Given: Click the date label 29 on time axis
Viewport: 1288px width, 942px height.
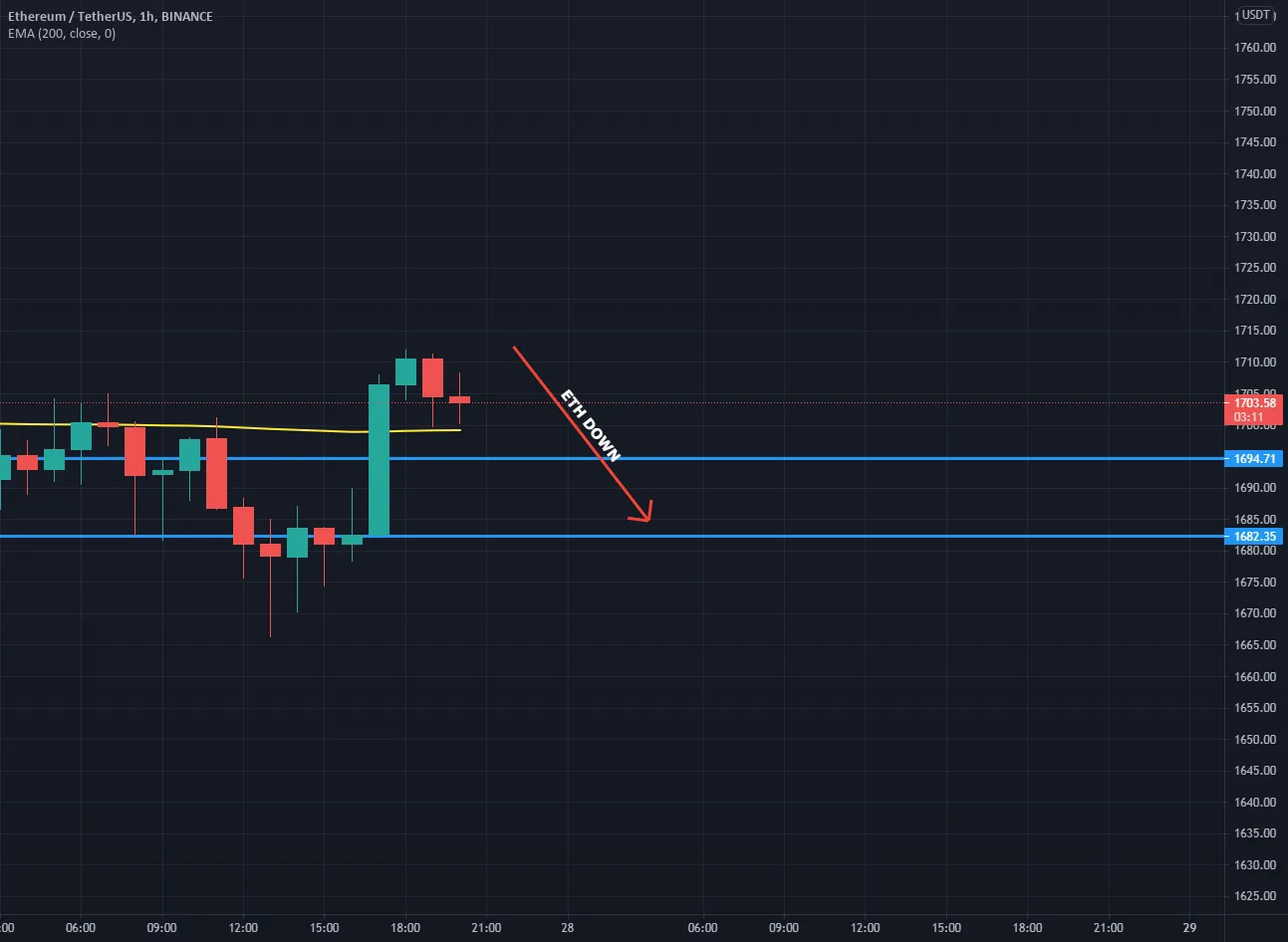Looking at the screenshot, I should click(x=1189, y=928).
